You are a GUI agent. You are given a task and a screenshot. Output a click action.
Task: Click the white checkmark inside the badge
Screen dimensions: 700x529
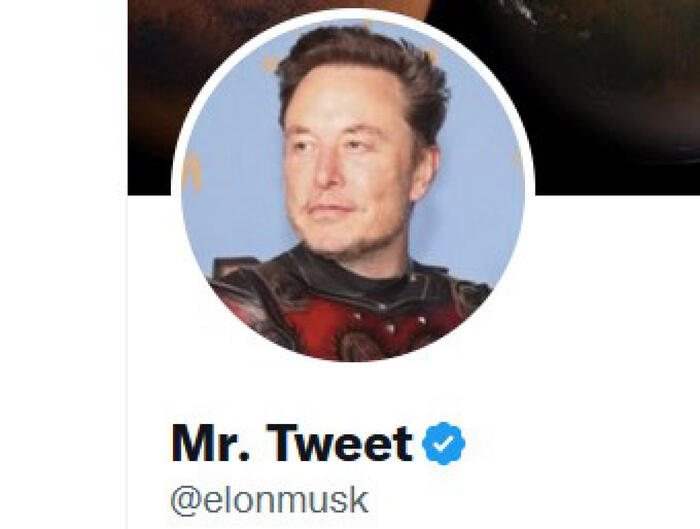click(x=444, y=444)
